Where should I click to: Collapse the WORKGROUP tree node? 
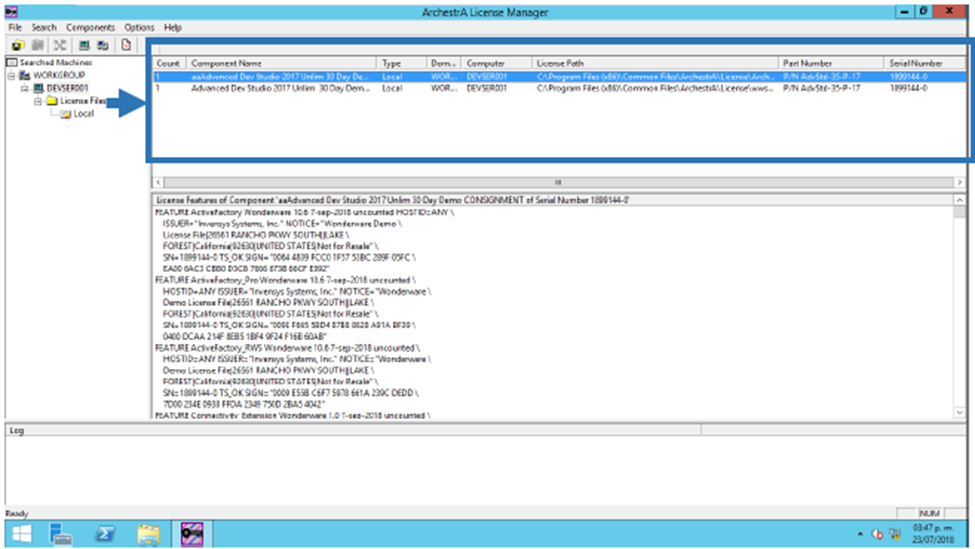(x=11, y=75)
